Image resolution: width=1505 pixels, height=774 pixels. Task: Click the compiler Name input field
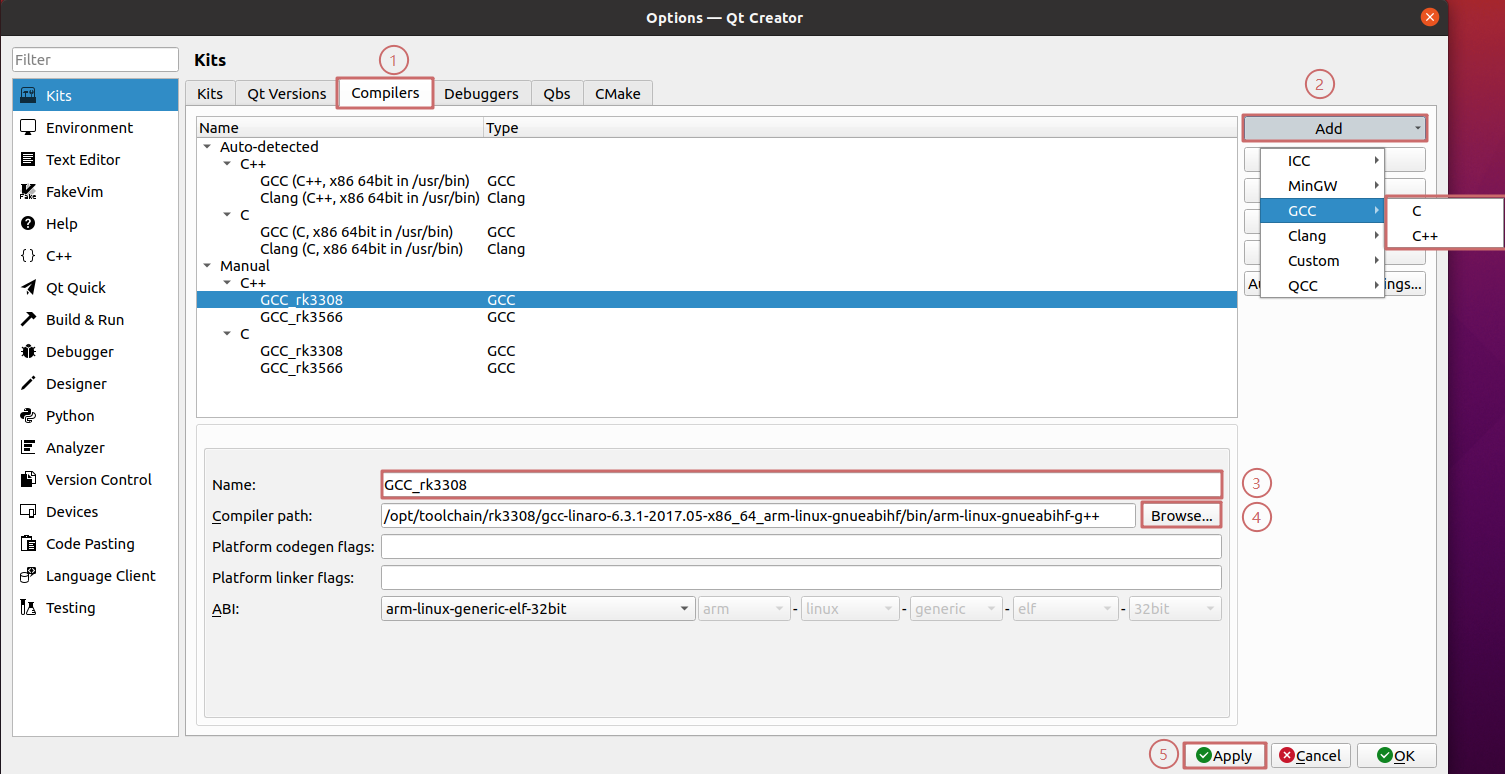click(x=800, y=485)
